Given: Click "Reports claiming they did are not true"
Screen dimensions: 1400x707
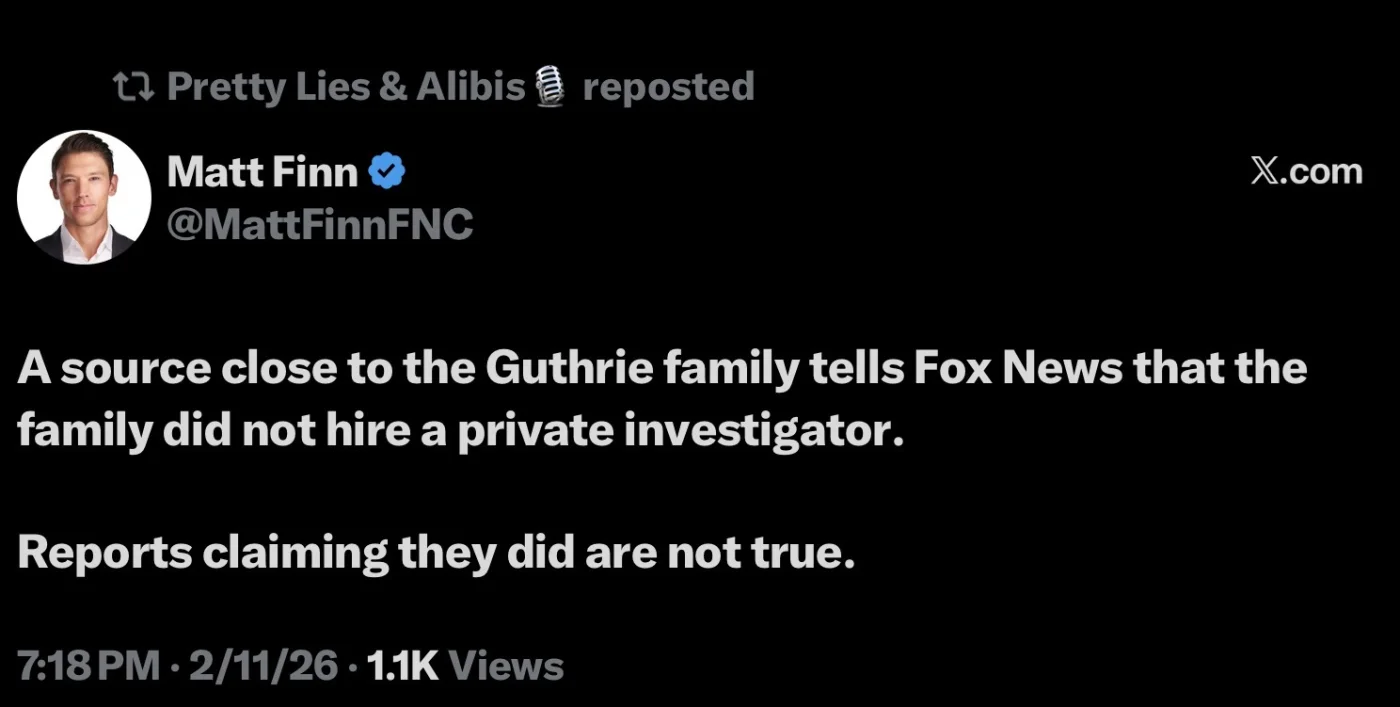Looking at the screenshot, I should click(x=436, y=554).
